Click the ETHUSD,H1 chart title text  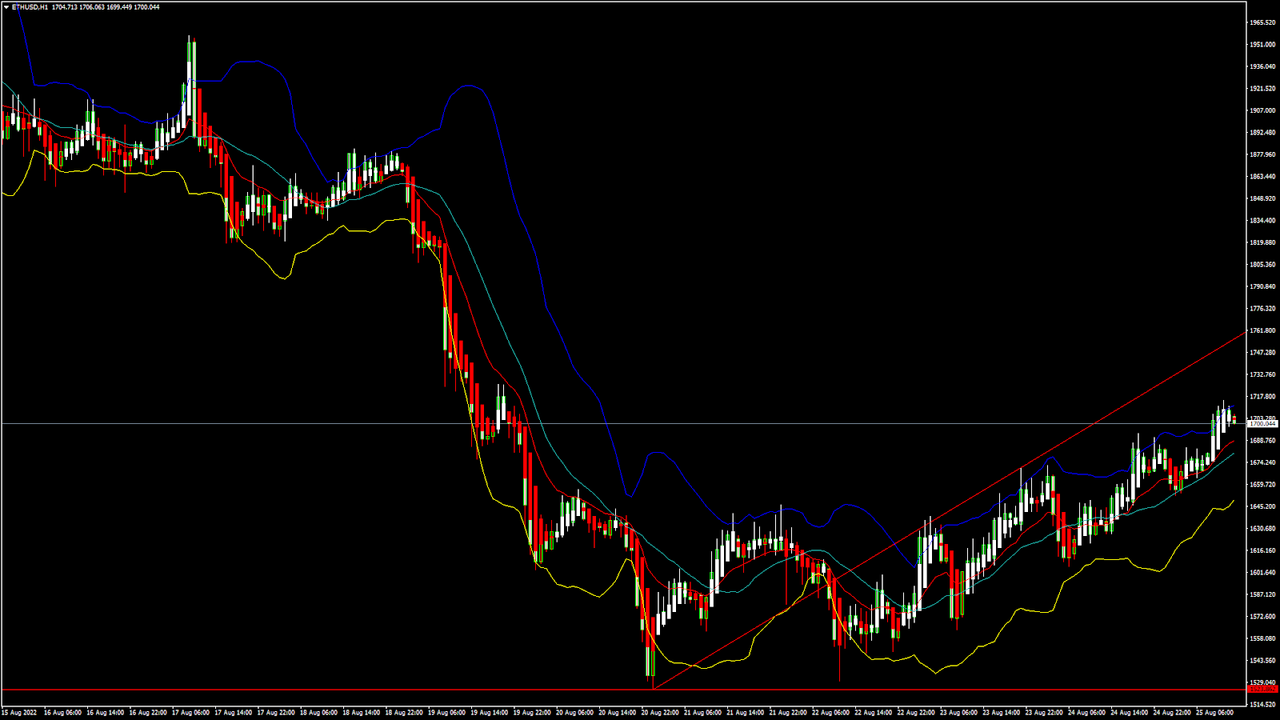pos(29,6)
